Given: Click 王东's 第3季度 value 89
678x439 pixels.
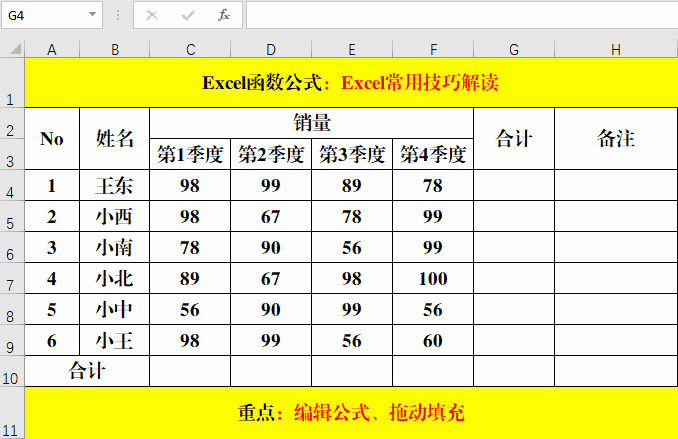Looking at the screenshot, I should coord(352,185).
